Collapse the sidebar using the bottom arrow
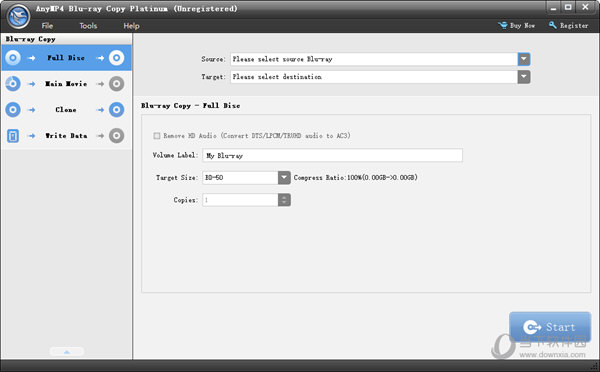 tap(67, 351)
